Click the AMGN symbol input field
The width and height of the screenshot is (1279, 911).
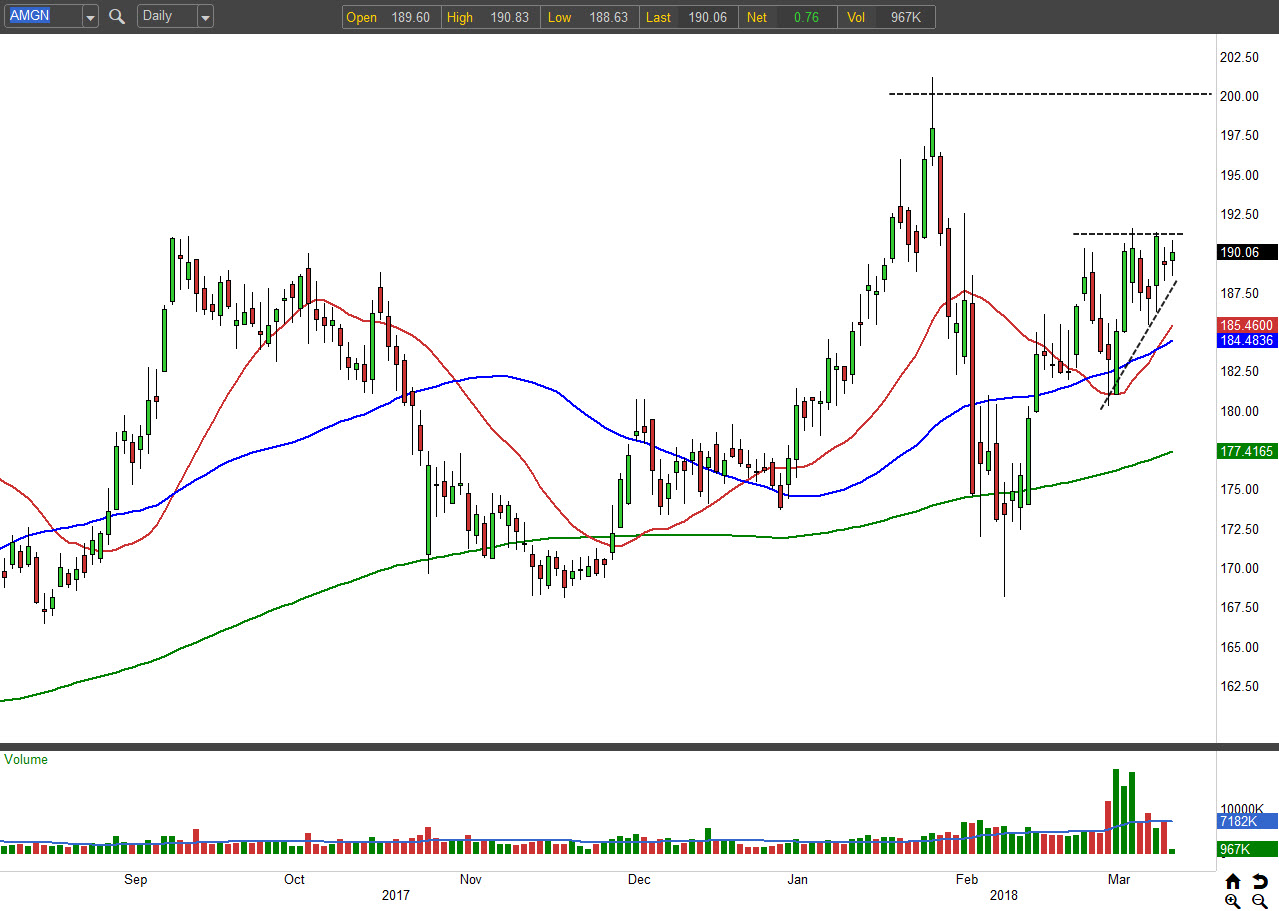coord(42,16)
